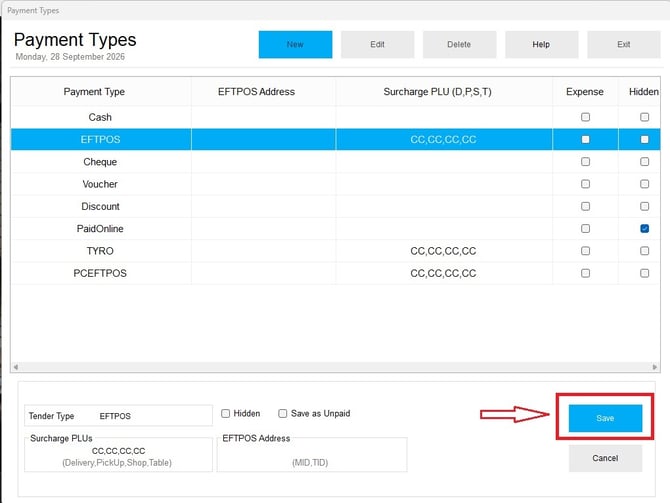Toggle Expense checkbox for PaidOnline row
Screen dimensions: 670x503
pos(585,229)
